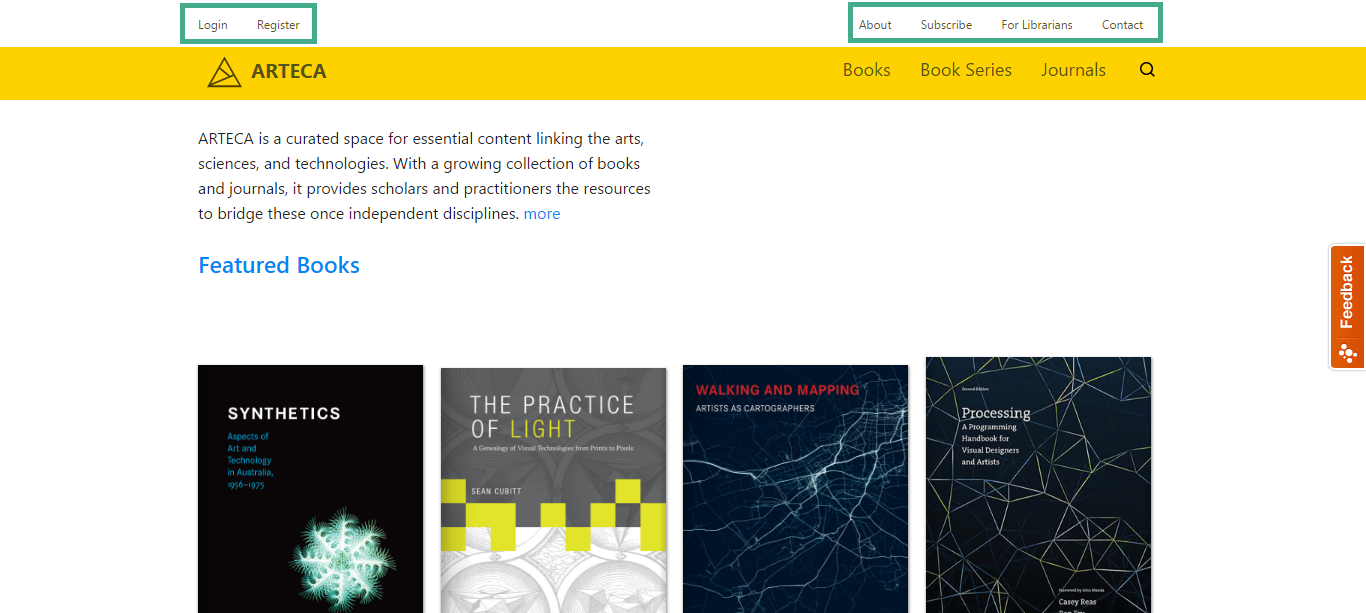Viewport: 1366px width, 613px height.
Task: Select the Journals menu item
Action: [1073, 70]
